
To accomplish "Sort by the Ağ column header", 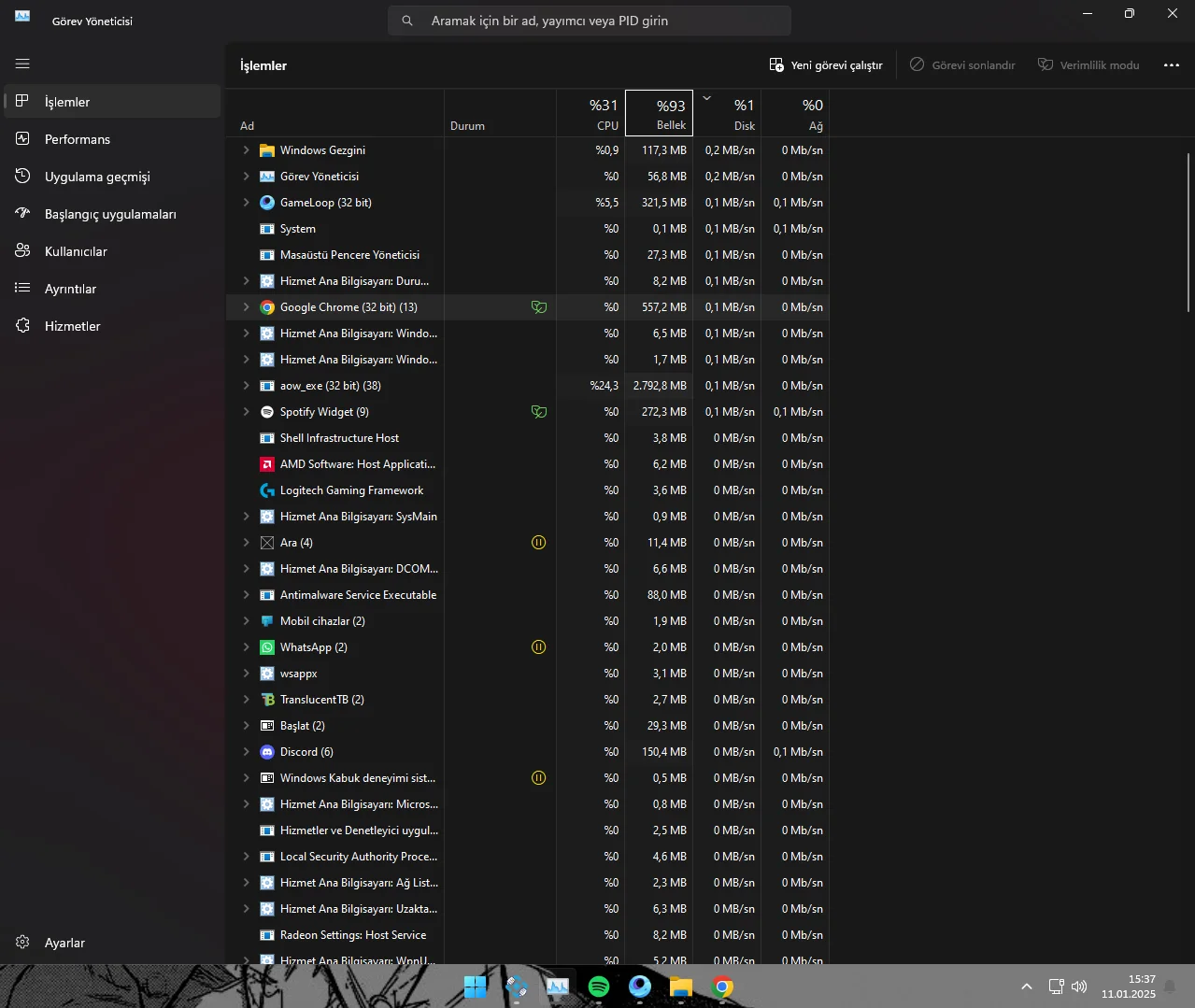I will click(x=795, y=114).
